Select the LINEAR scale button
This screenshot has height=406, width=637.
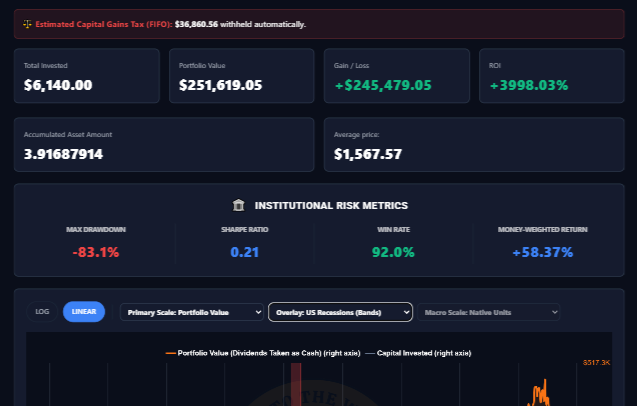coord(84,312)
